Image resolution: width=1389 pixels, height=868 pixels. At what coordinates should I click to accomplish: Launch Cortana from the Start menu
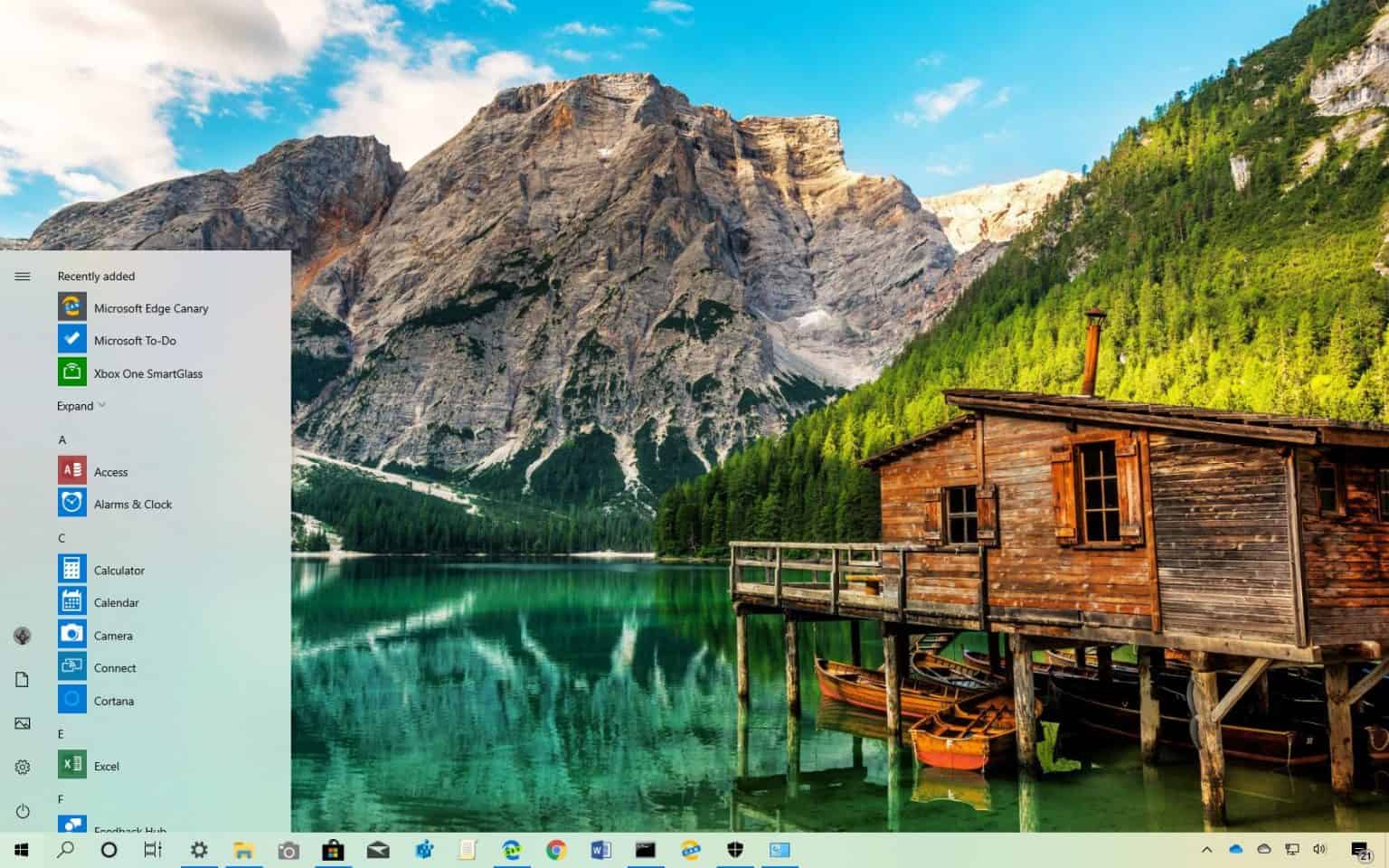pyautogui.click(x=113, y=700)
